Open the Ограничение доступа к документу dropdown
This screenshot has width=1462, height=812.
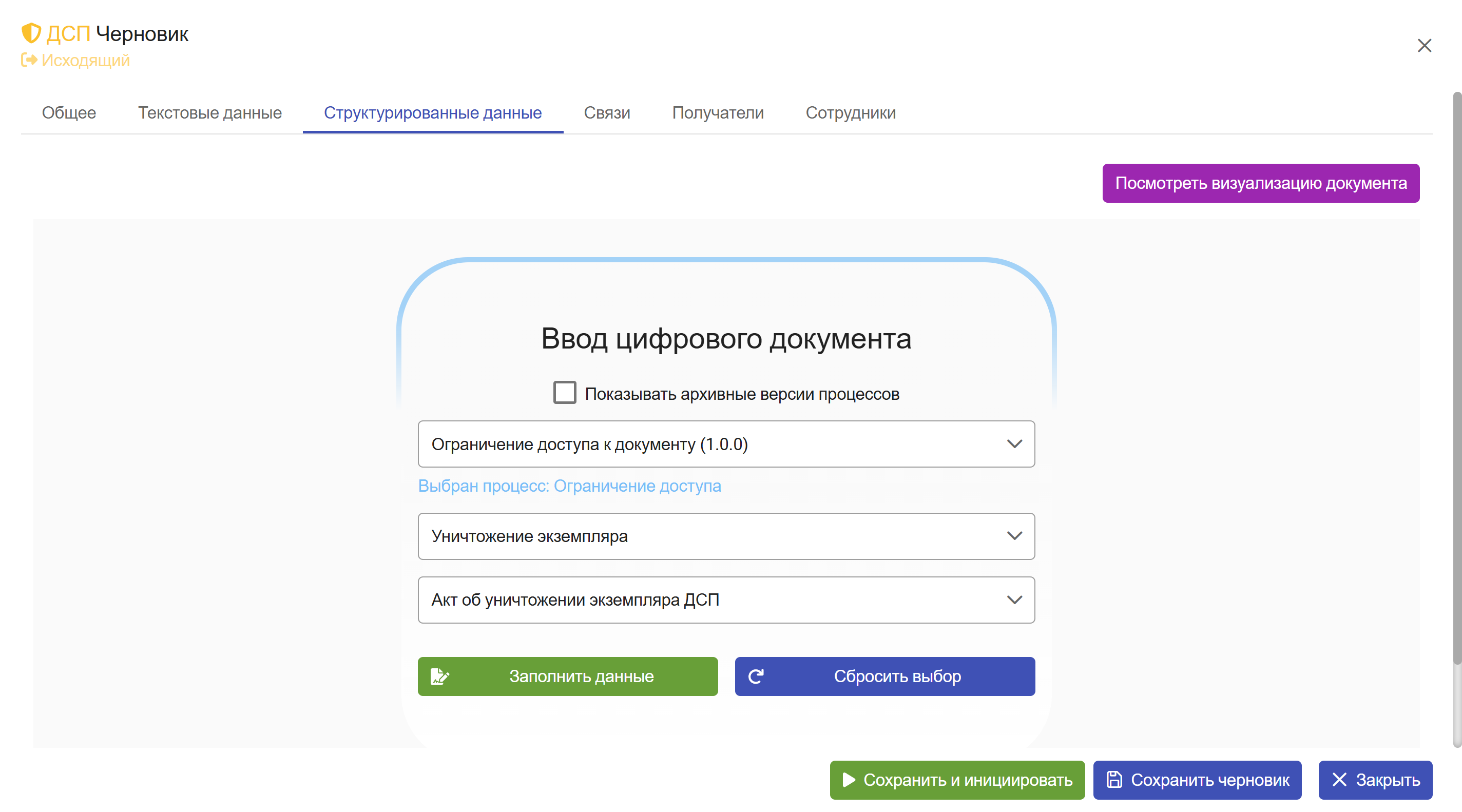tap(726, 444)
